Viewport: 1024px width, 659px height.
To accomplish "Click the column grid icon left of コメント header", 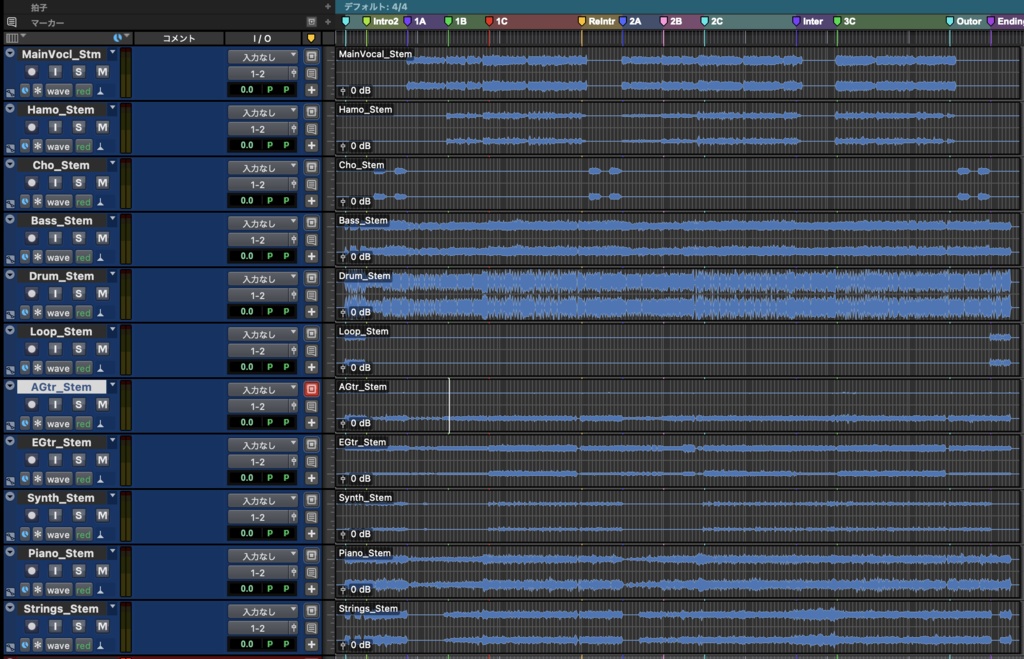I will tap(12, 38).
